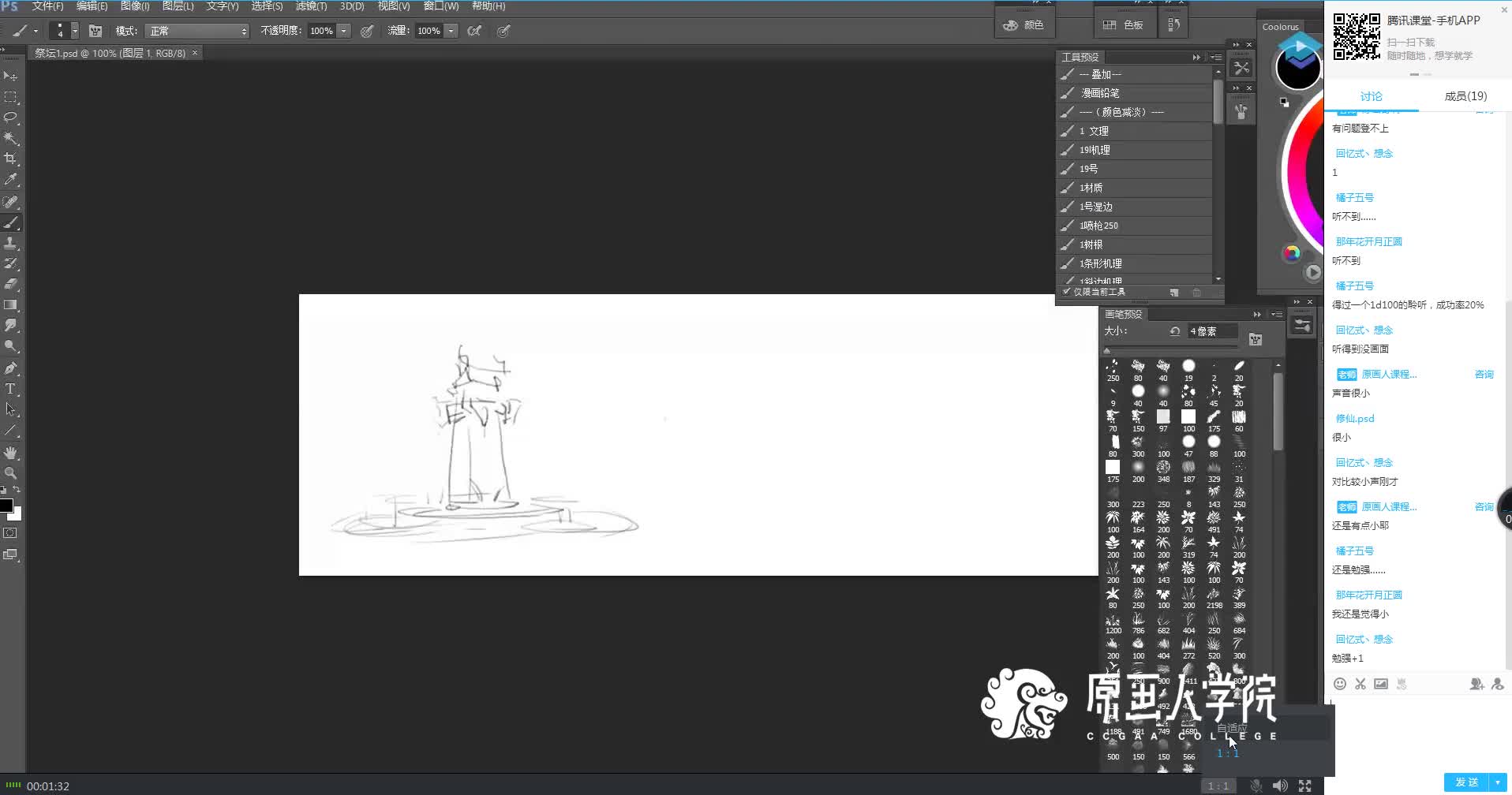The image size is (1512, 795).
Task: Toggle pressure control for size
Action: 503,31
